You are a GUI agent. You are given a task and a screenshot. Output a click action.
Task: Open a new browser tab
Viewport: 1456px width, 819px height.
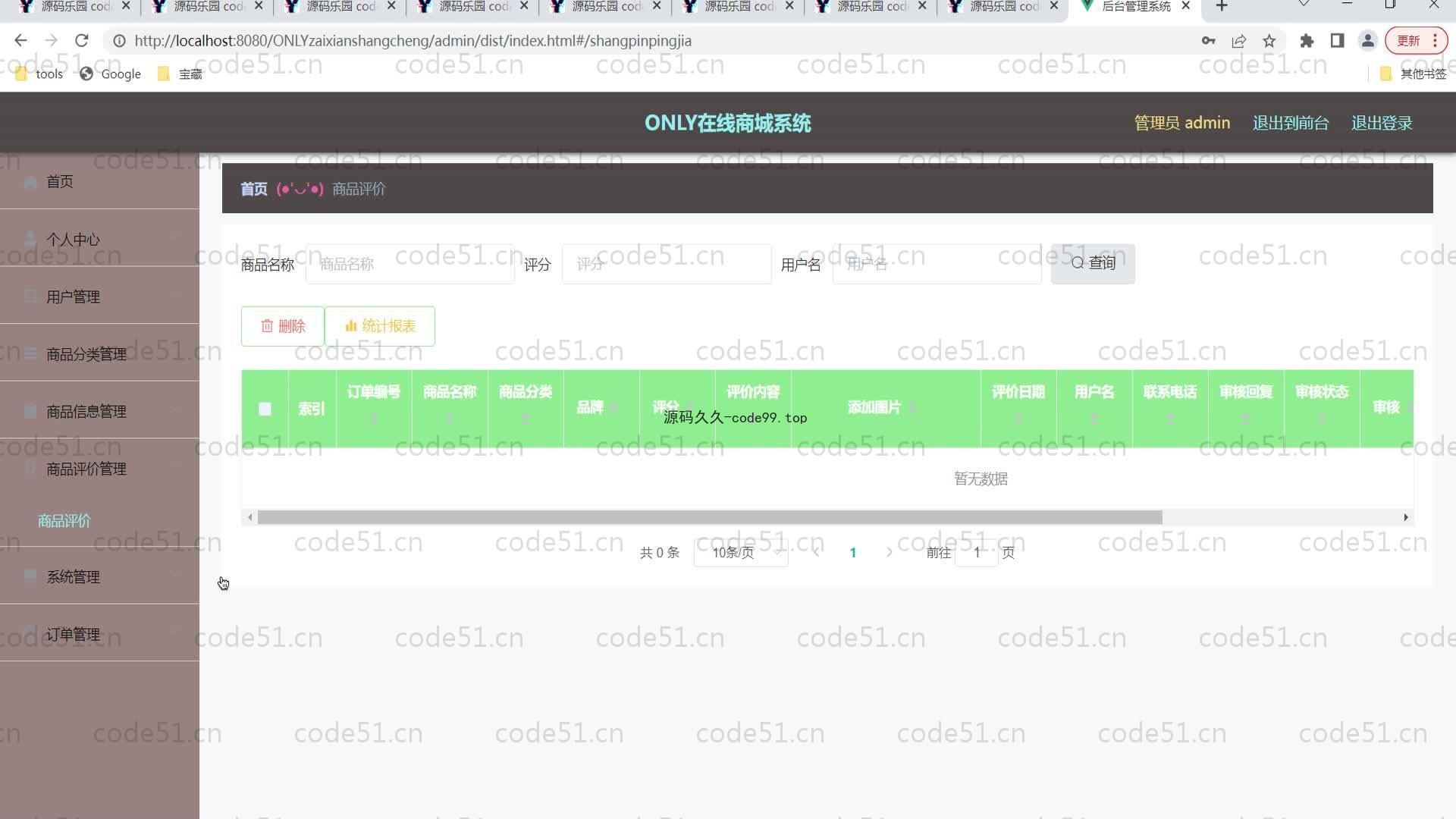[x=1222, y=6]
